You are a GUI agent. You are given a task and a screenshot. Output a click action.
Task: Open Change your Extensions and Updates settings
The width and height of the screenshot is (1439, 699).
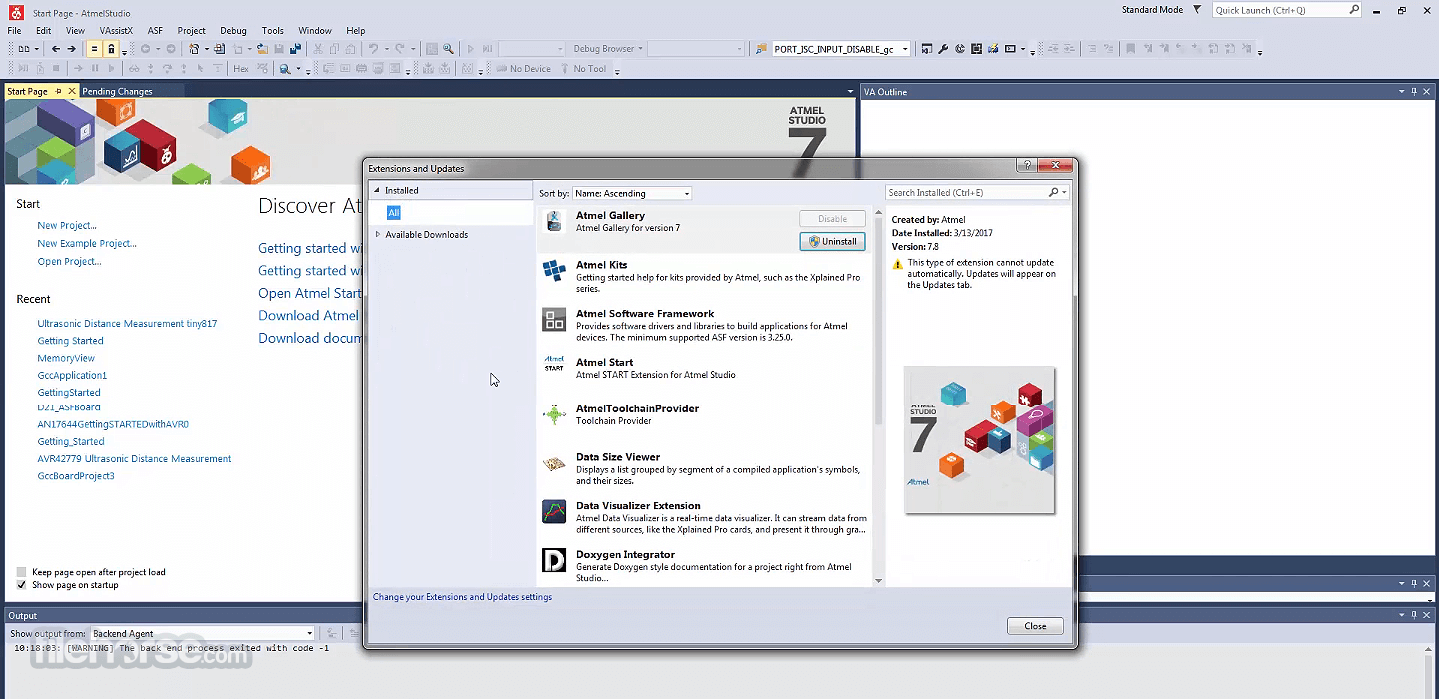click(462, 597)
